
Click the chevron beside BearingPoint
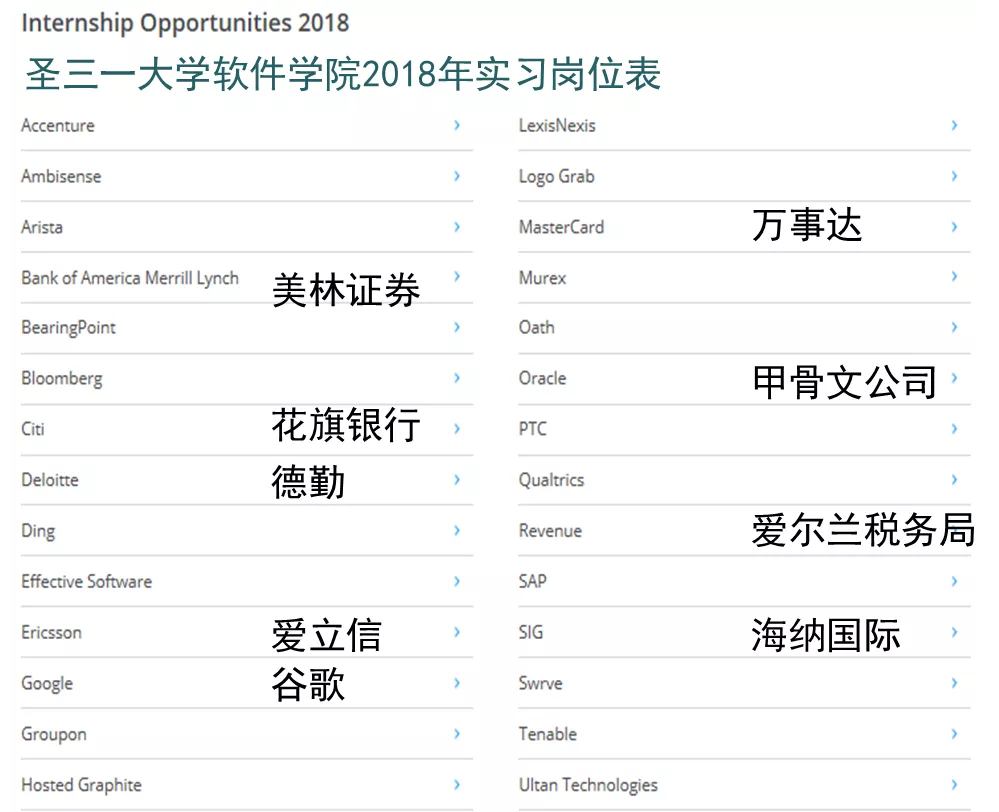tap(457, 327)
